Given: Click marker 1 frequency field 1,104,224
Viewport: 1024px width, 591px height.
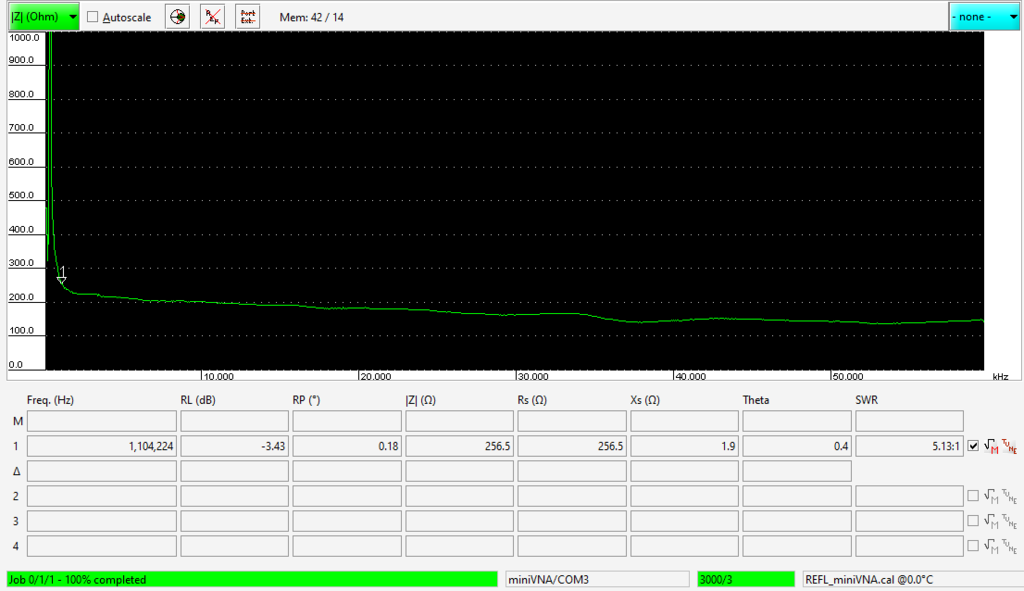Looking at the screenshot, I should (x=102, y=446).
